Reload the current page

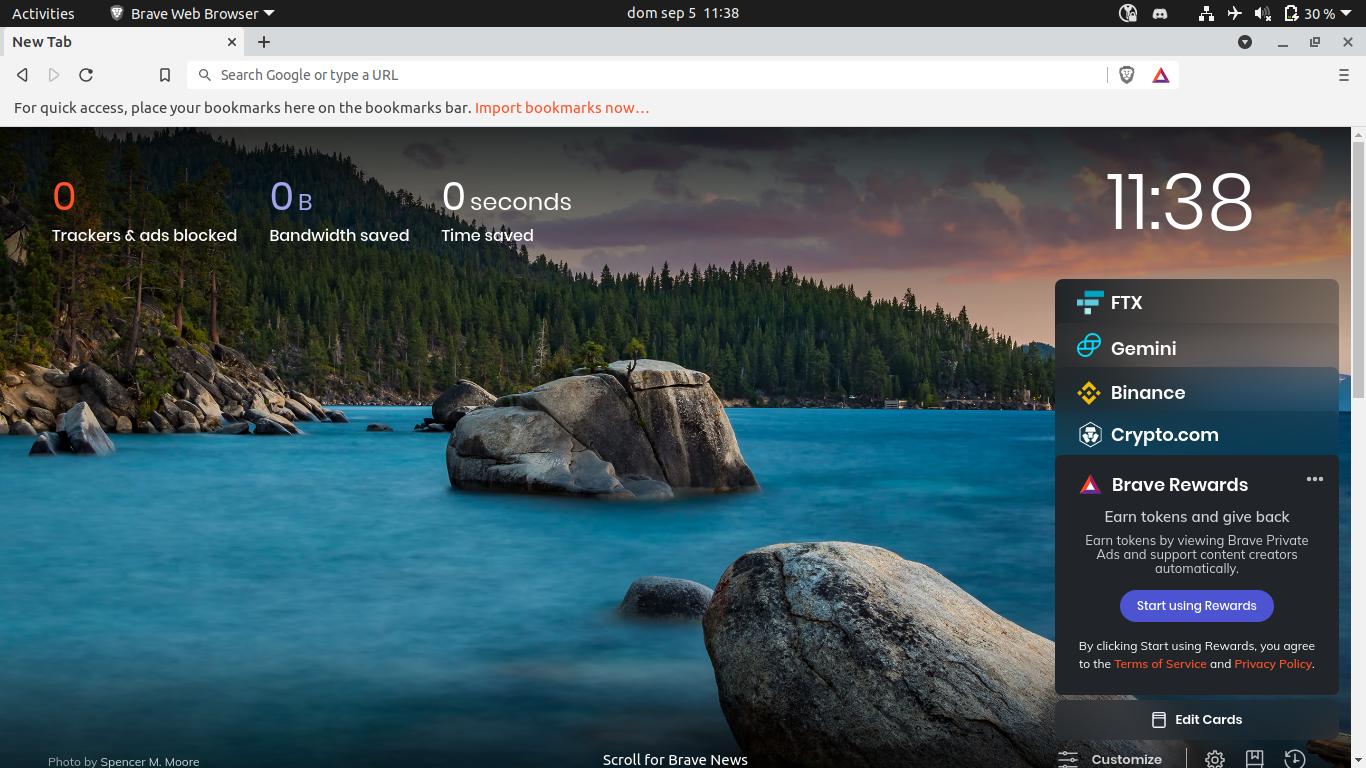86,75
